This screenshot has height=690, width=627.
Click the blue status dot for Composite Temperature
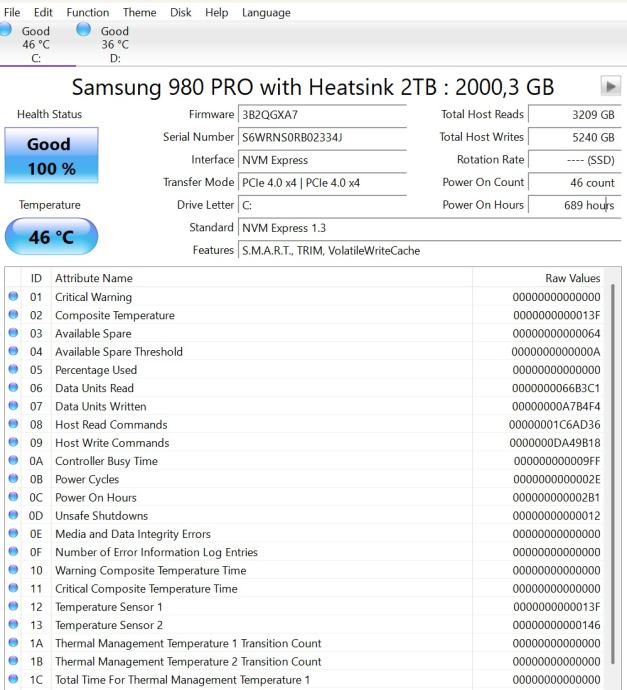[13, 314]
